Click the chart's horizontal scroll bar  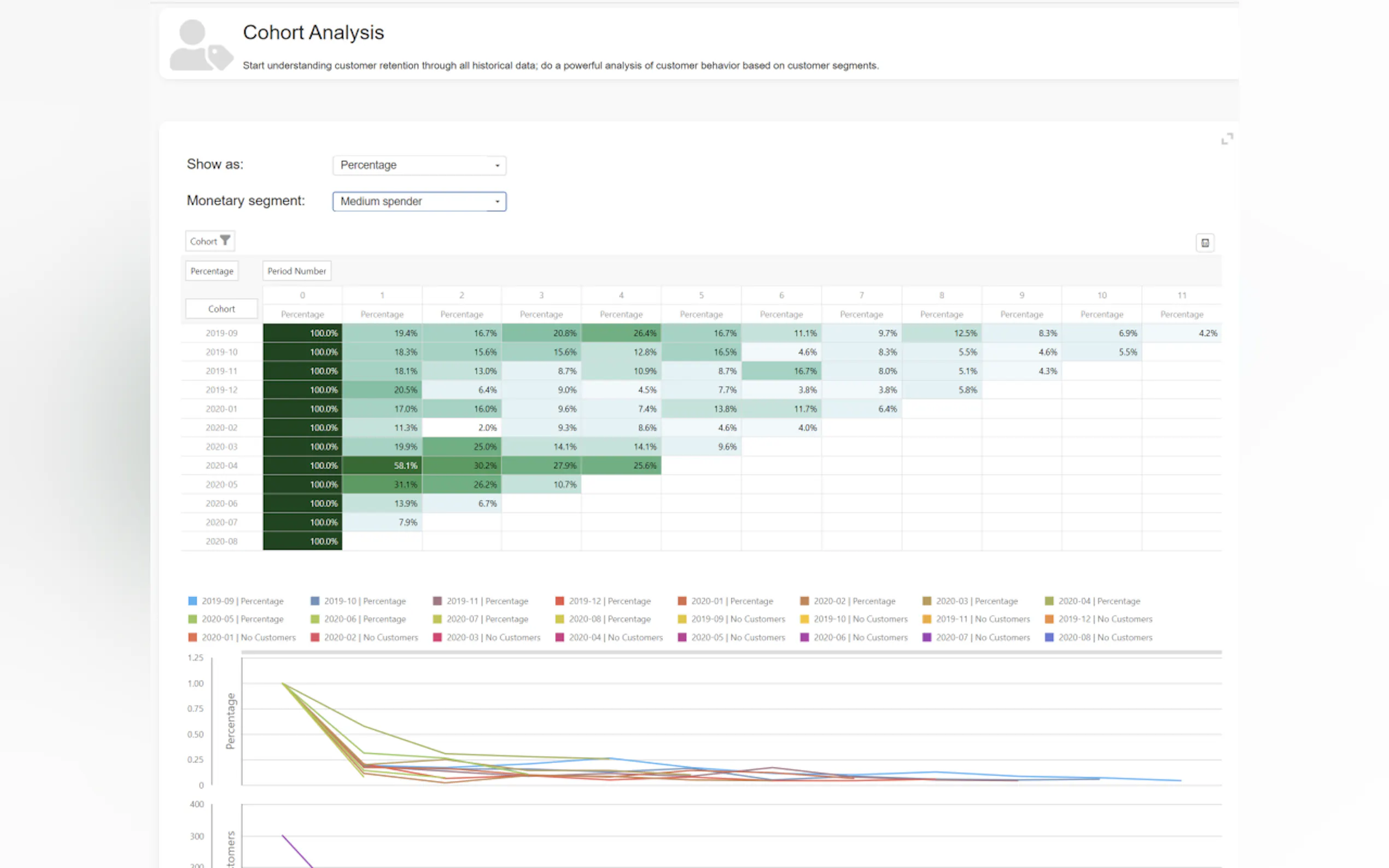click(x=731, y=652)
